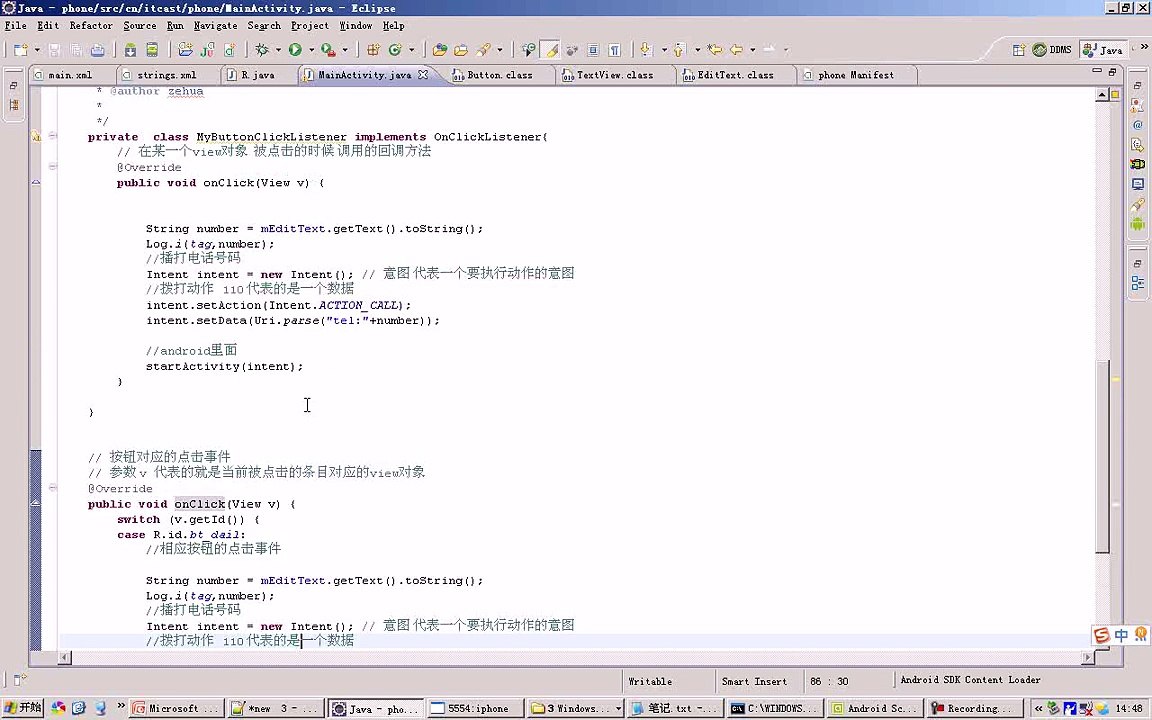Click the Next Annotation arrow icon

pyautogui.click(x=646, y=50)
